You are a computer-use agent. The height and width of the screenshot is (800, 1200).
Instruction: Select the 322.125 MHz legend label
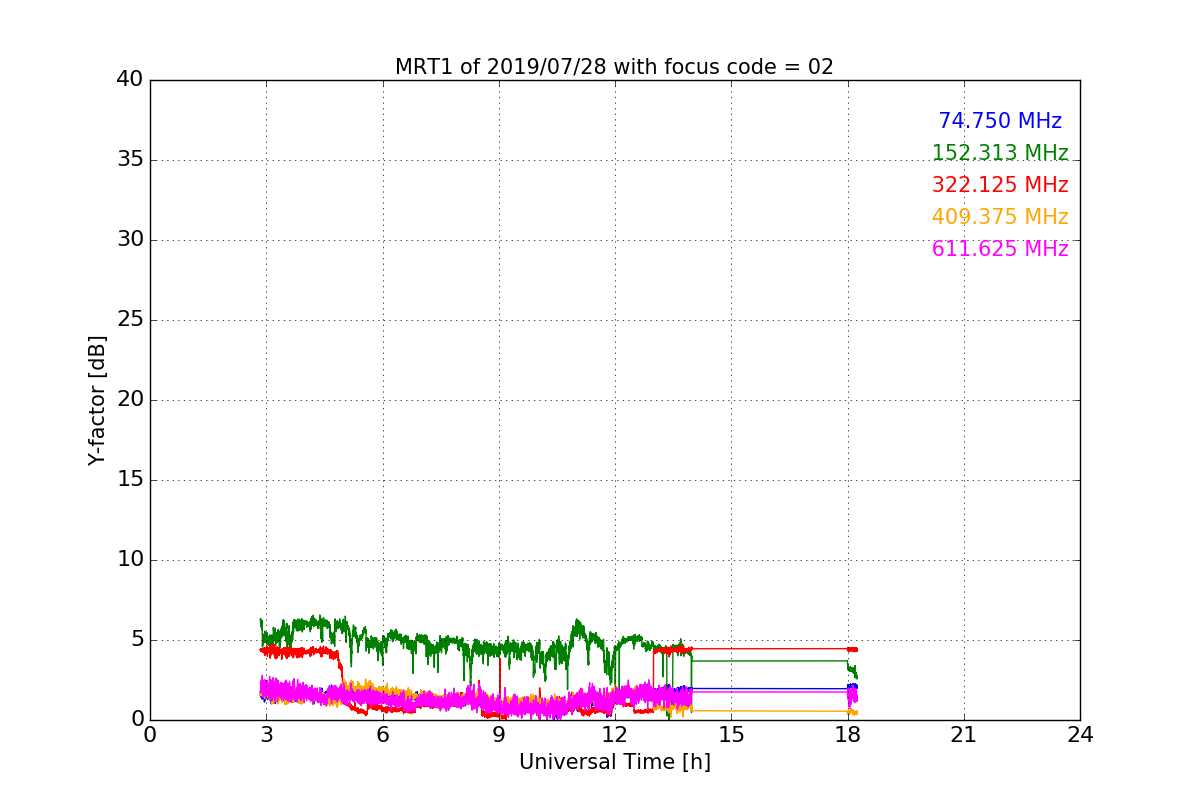pyautogui.click(x=1000, y=185)
